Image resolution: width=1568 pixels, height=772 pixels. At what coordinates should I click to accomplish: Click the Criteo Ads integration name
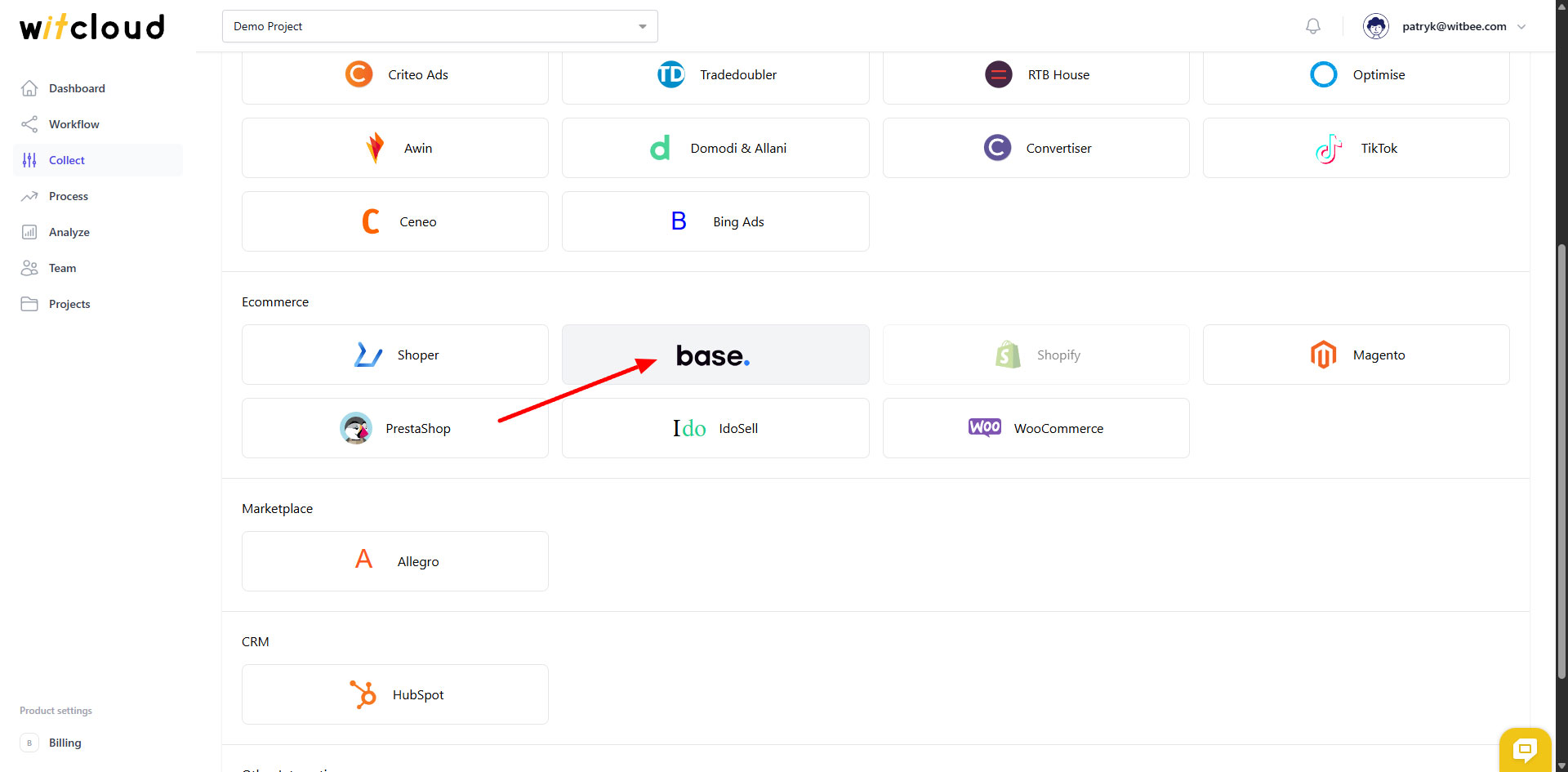pyautogui.click(x=418, y=74)
